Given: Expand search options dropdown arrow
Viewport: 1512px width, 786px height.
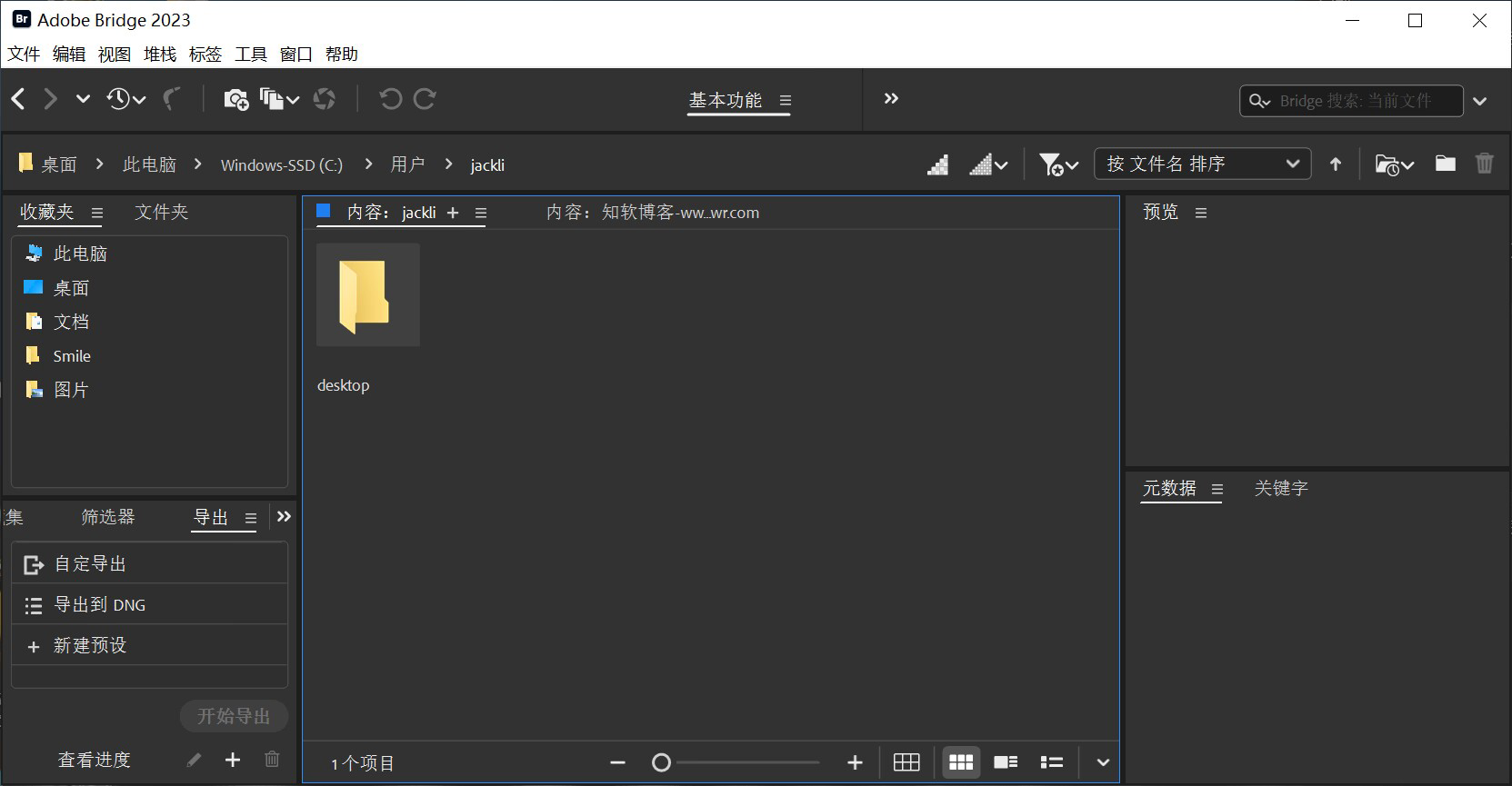Looking at the screenshot, I should (1480, 101).
